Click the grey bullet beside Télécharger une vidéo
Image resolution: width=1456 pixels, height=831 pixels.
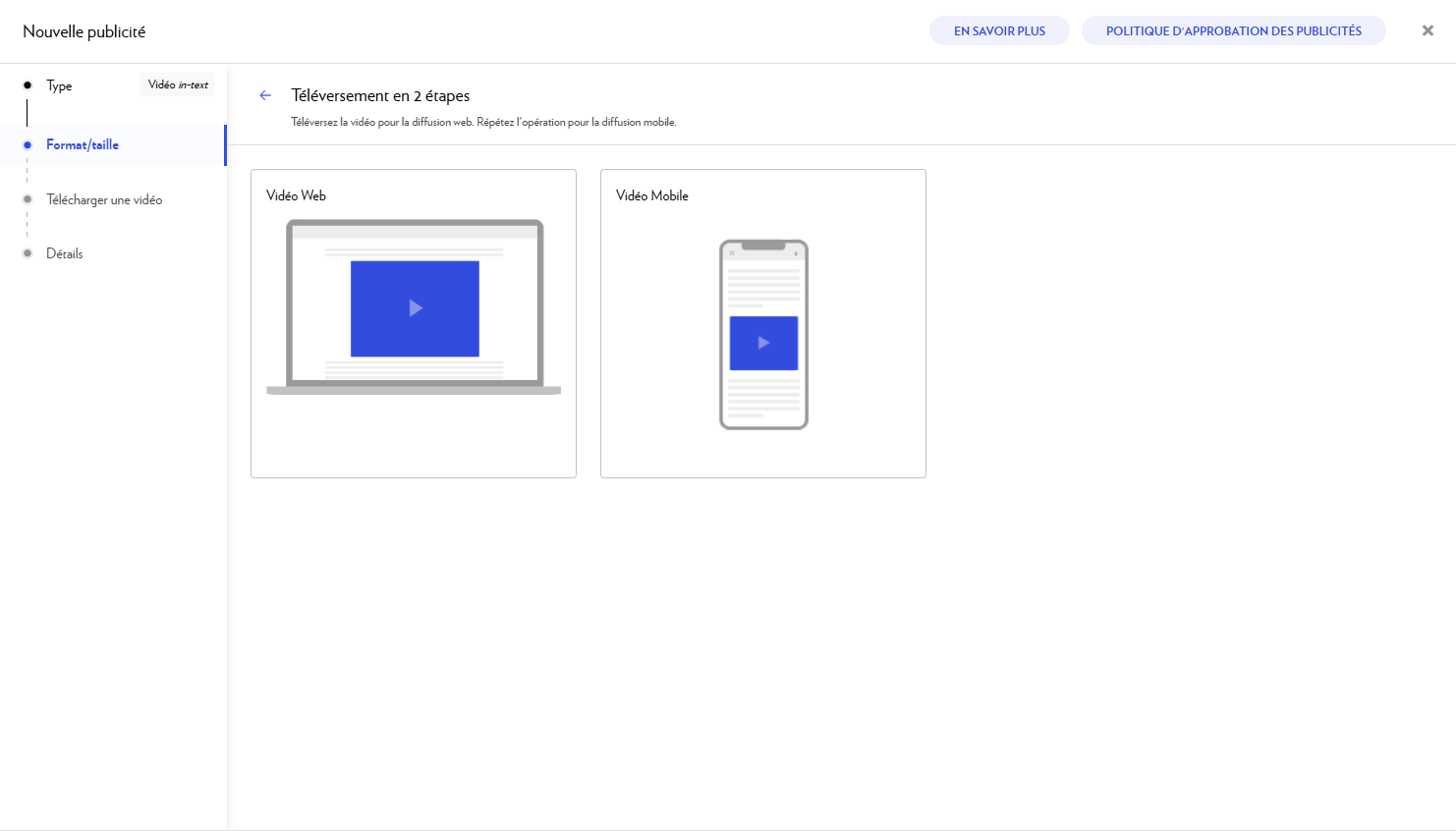(28, 199)
